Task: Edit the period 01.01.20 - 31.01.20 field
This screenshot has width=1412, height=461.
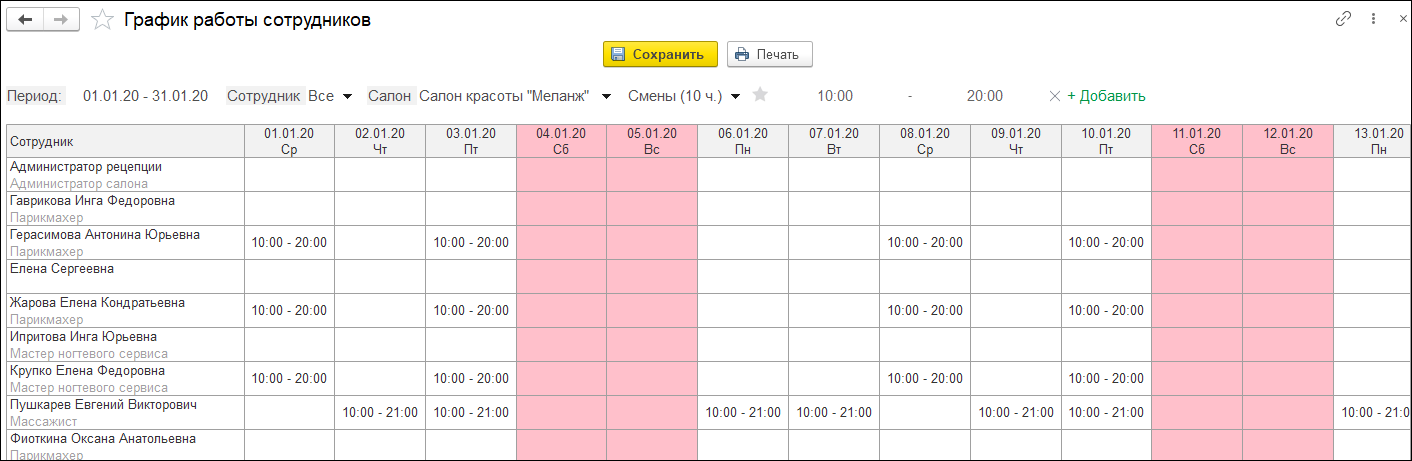Action: (145, 96)
